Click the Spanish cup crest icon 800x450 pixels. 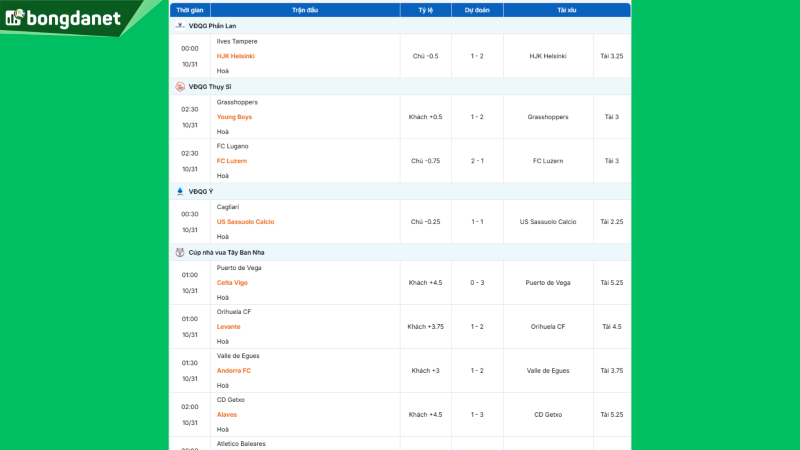180,252
